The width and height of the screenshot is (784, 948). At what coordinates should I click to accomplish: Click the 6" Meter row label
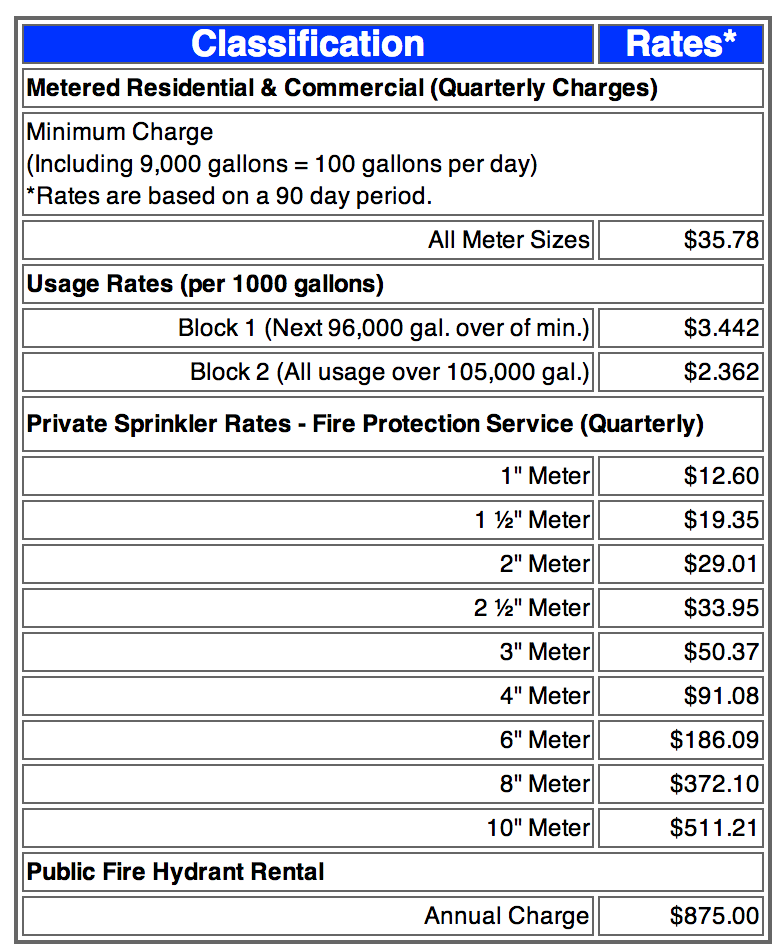coord(545,740)
